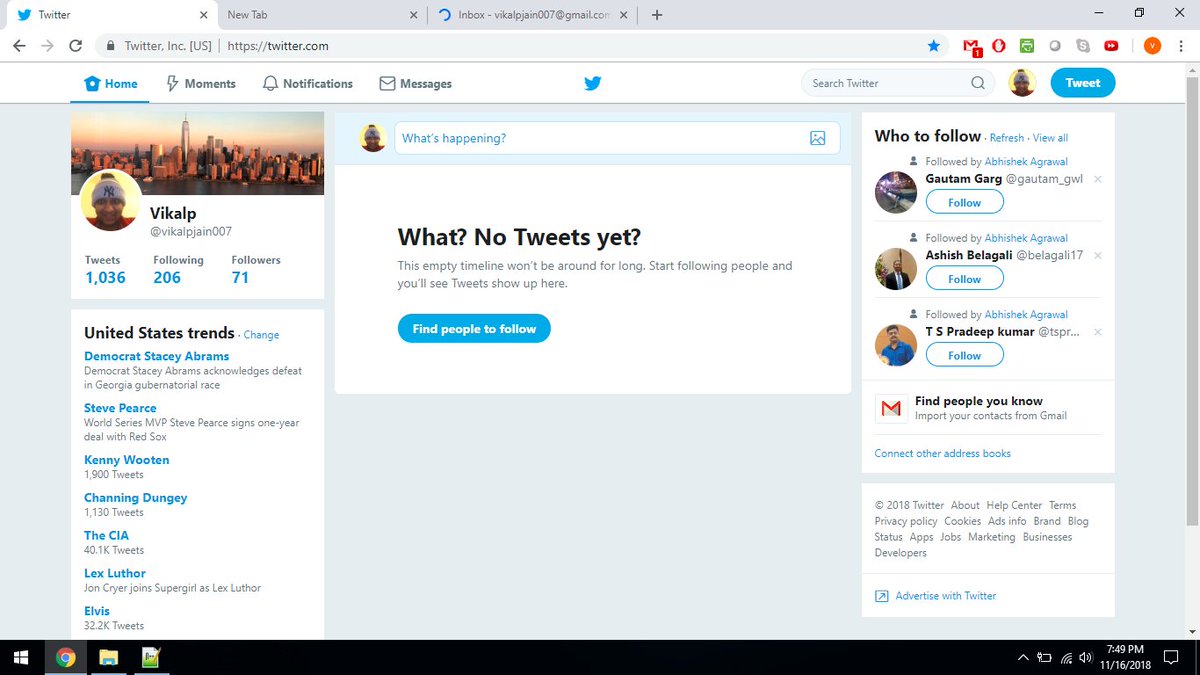
Task: Click Refresh in Who to follow
Action: pos(1007,138)
